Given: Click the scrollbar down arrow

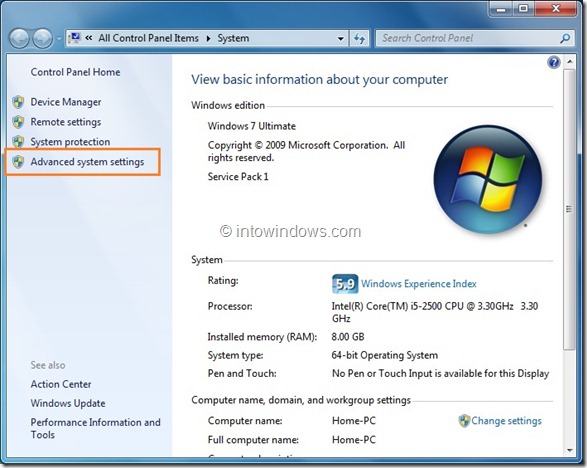Looking at the screenshot, I should [569, 450].
